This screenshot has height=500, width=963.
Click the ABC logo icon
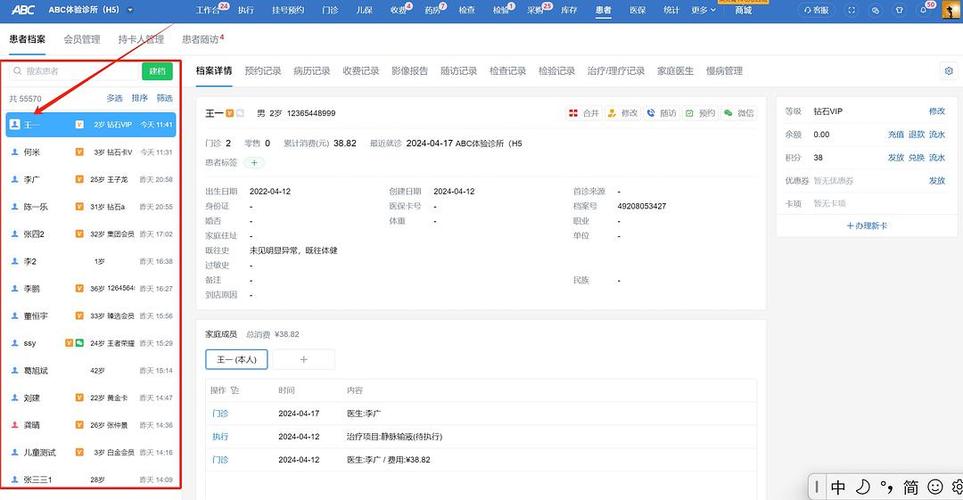pos(23,10)
